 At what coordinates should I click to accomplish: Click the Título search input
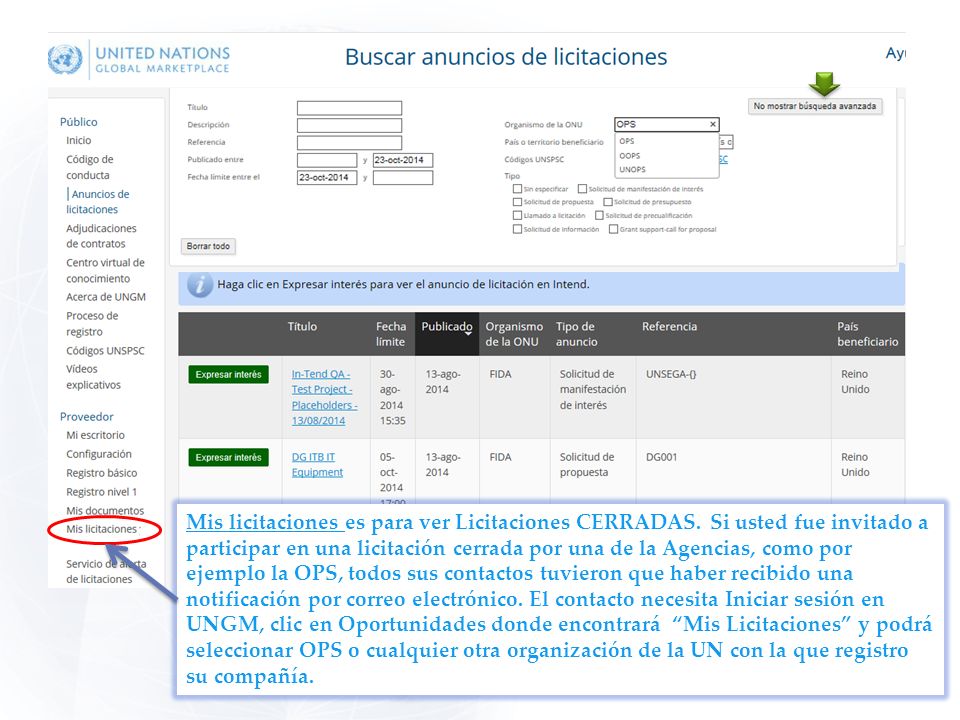click(x=349, y=108)
